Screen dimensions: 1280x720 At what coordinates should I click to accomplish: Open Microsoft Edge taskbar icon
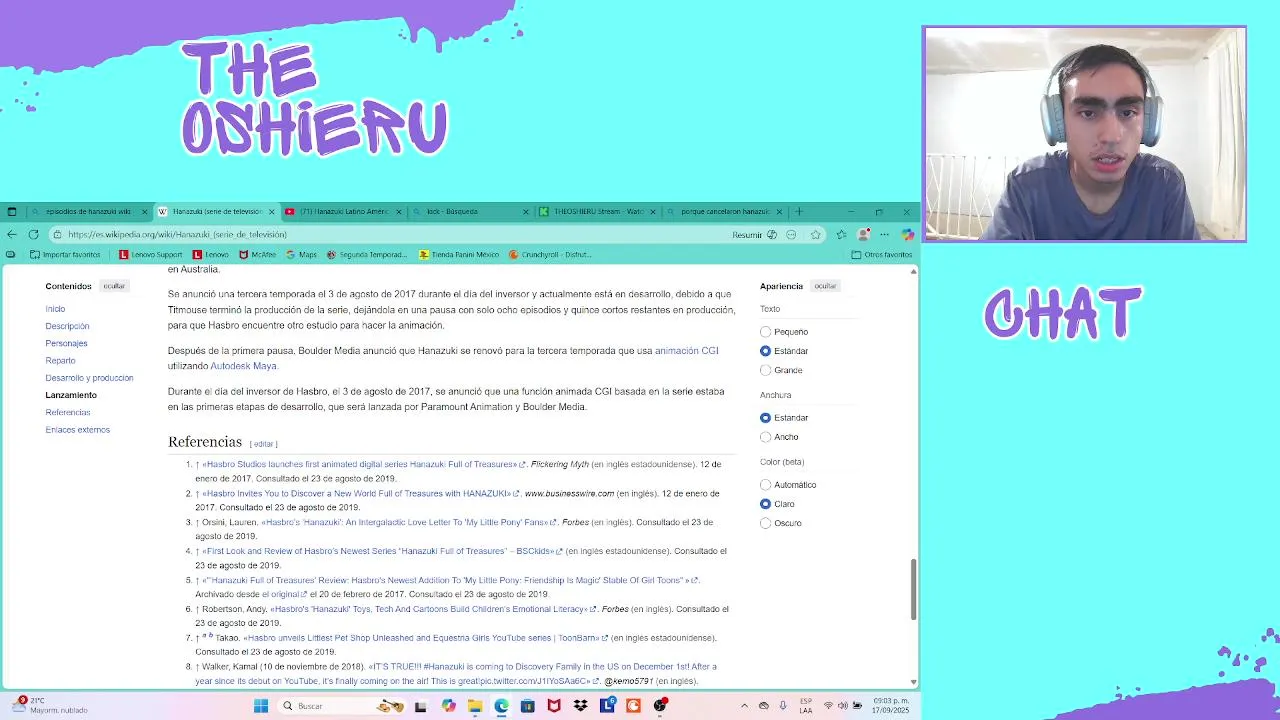[501, 706]
